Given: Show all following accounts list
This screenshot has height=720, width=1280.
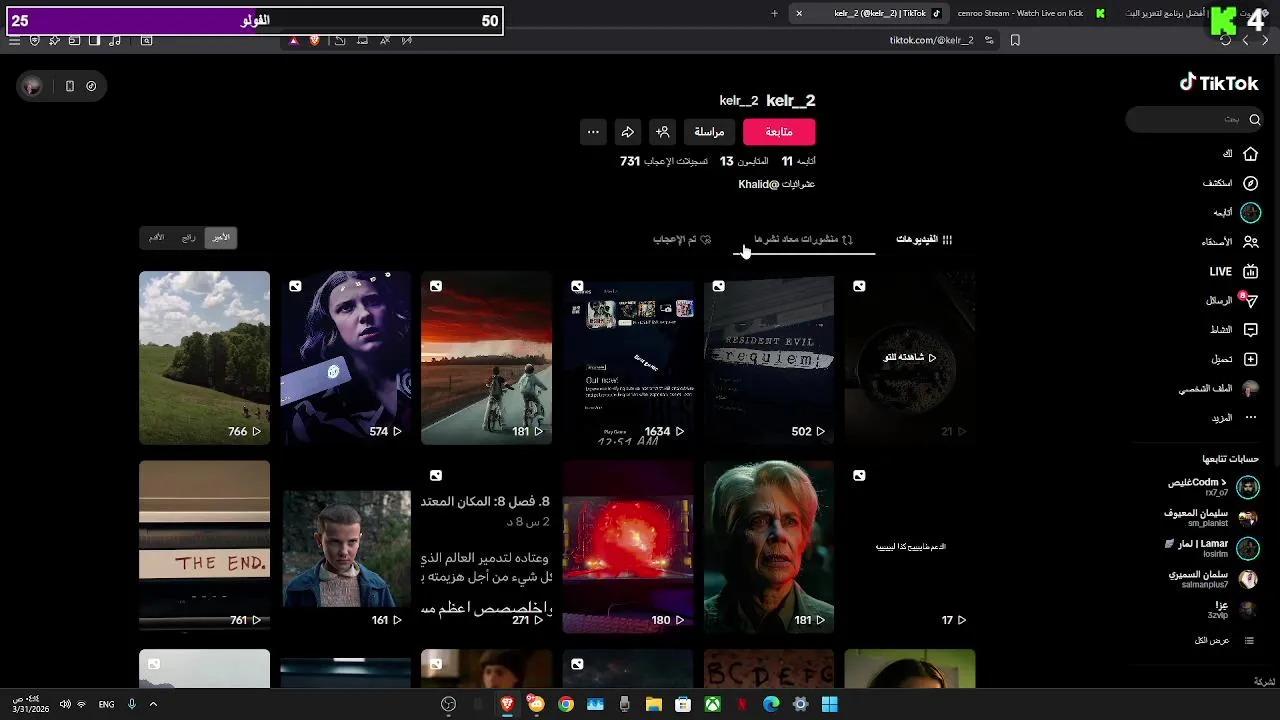Looking at the screenshot, I should pos(1224,640).
